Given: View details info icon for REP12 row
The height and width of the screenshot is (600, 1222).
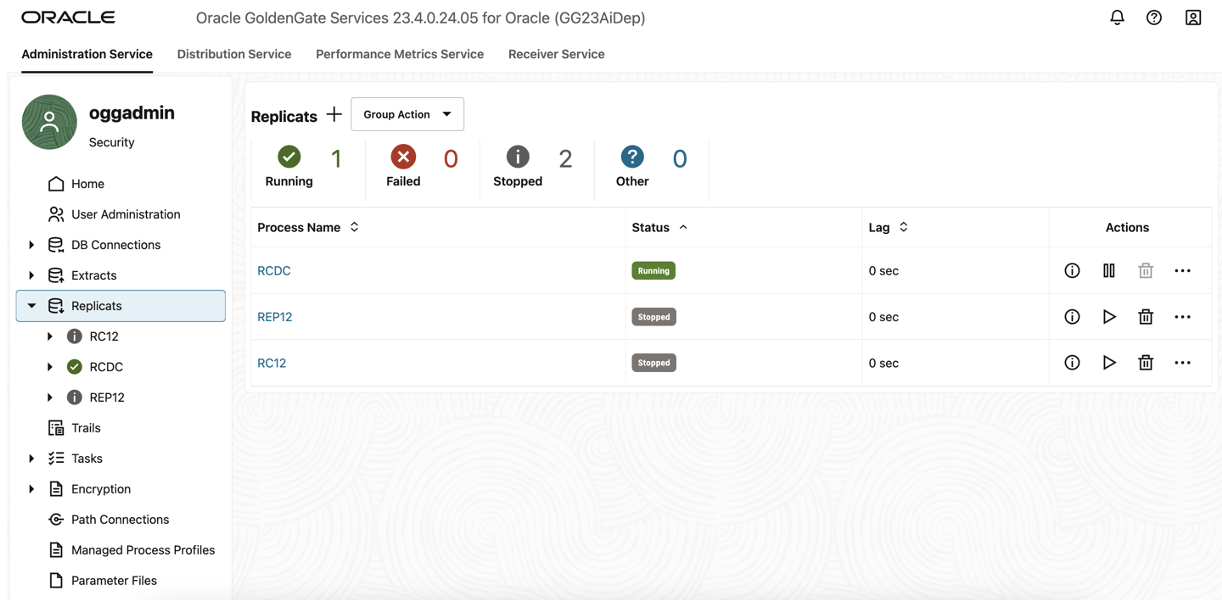Looking at the screenshot, I should click(x=1072, y=317).
